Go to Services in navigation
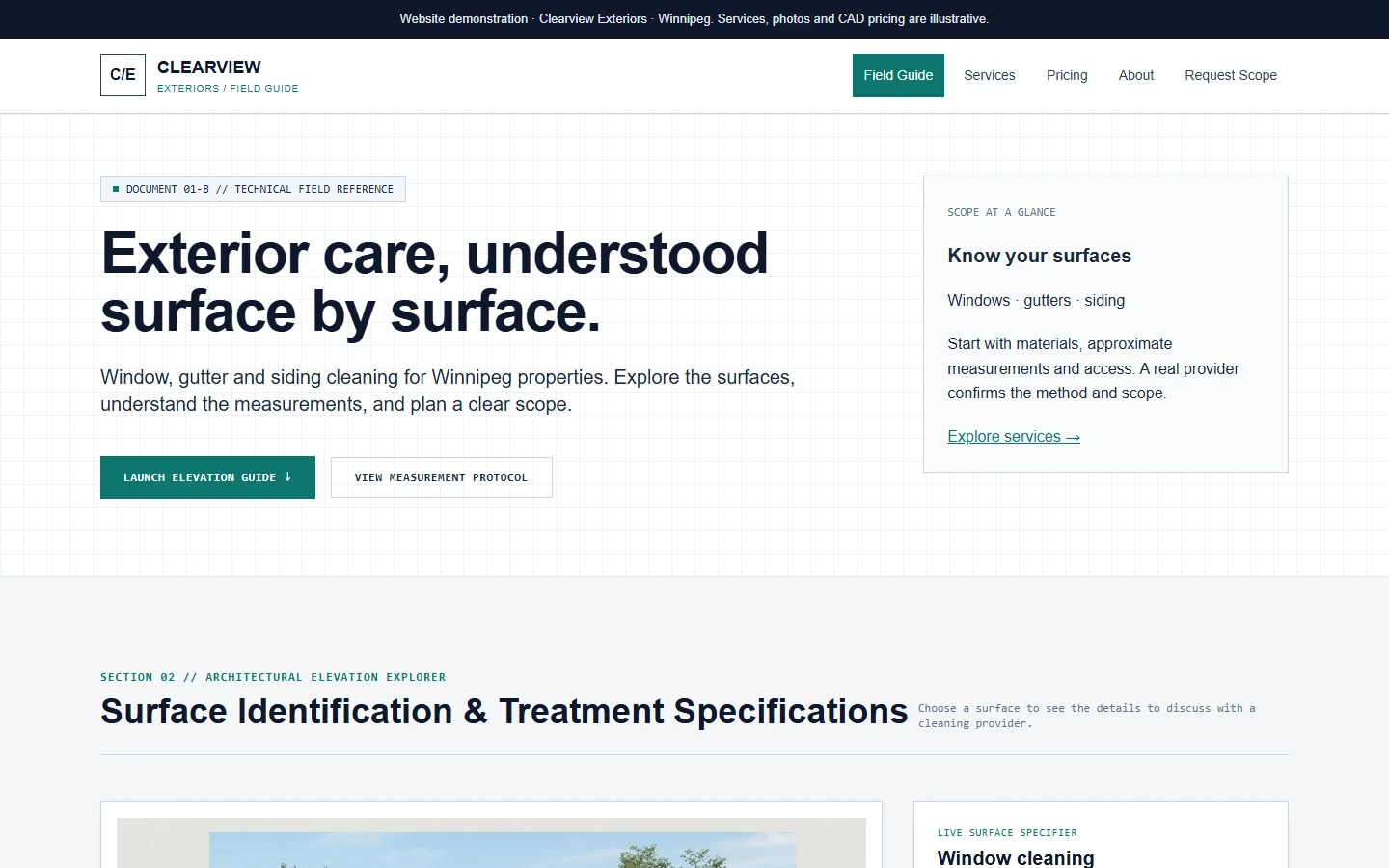 coord(990,75)
